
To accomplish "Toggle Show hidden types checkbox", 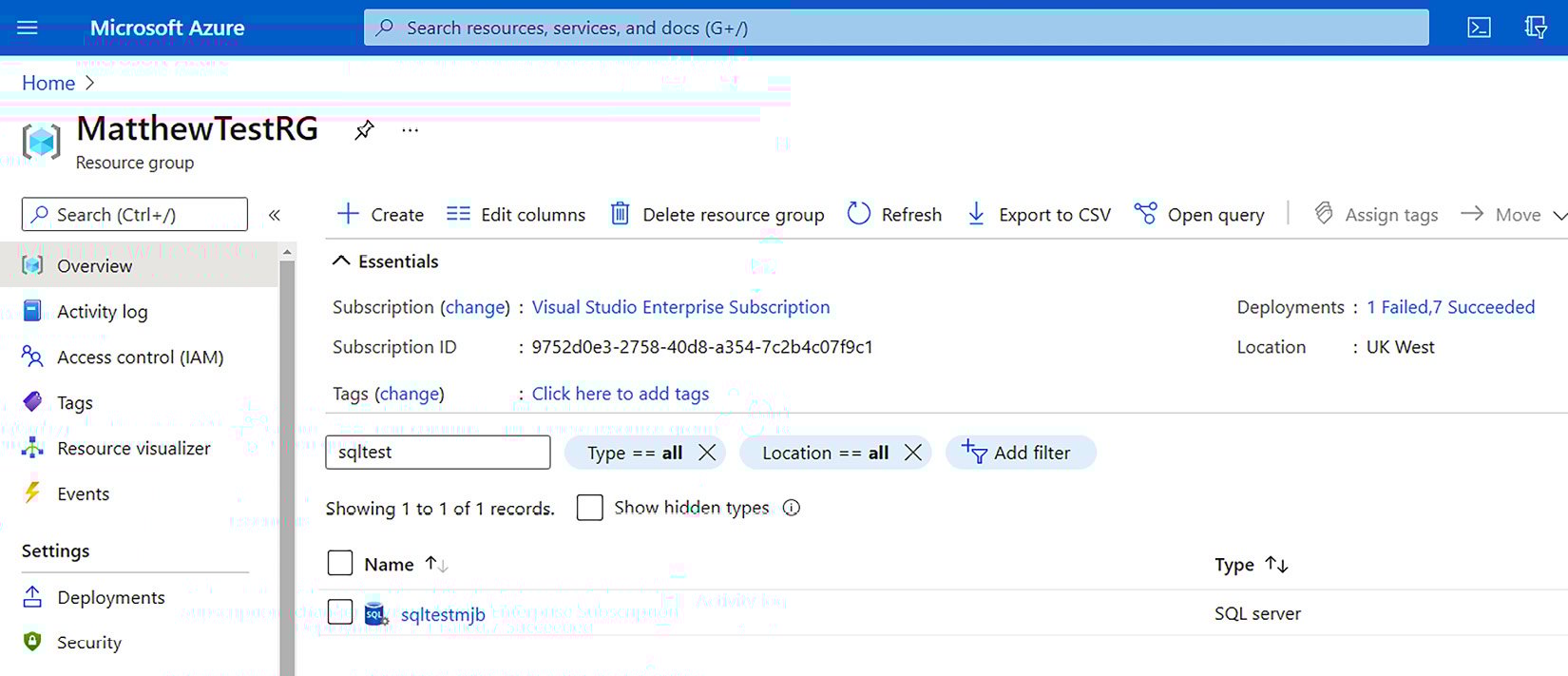I will click(590, 508).
